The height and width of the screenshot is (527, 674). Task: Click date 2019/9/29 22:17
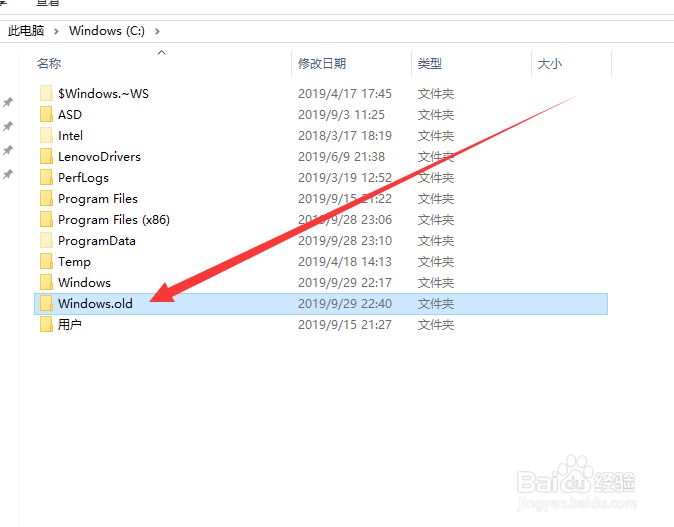[x=345, y=283]
